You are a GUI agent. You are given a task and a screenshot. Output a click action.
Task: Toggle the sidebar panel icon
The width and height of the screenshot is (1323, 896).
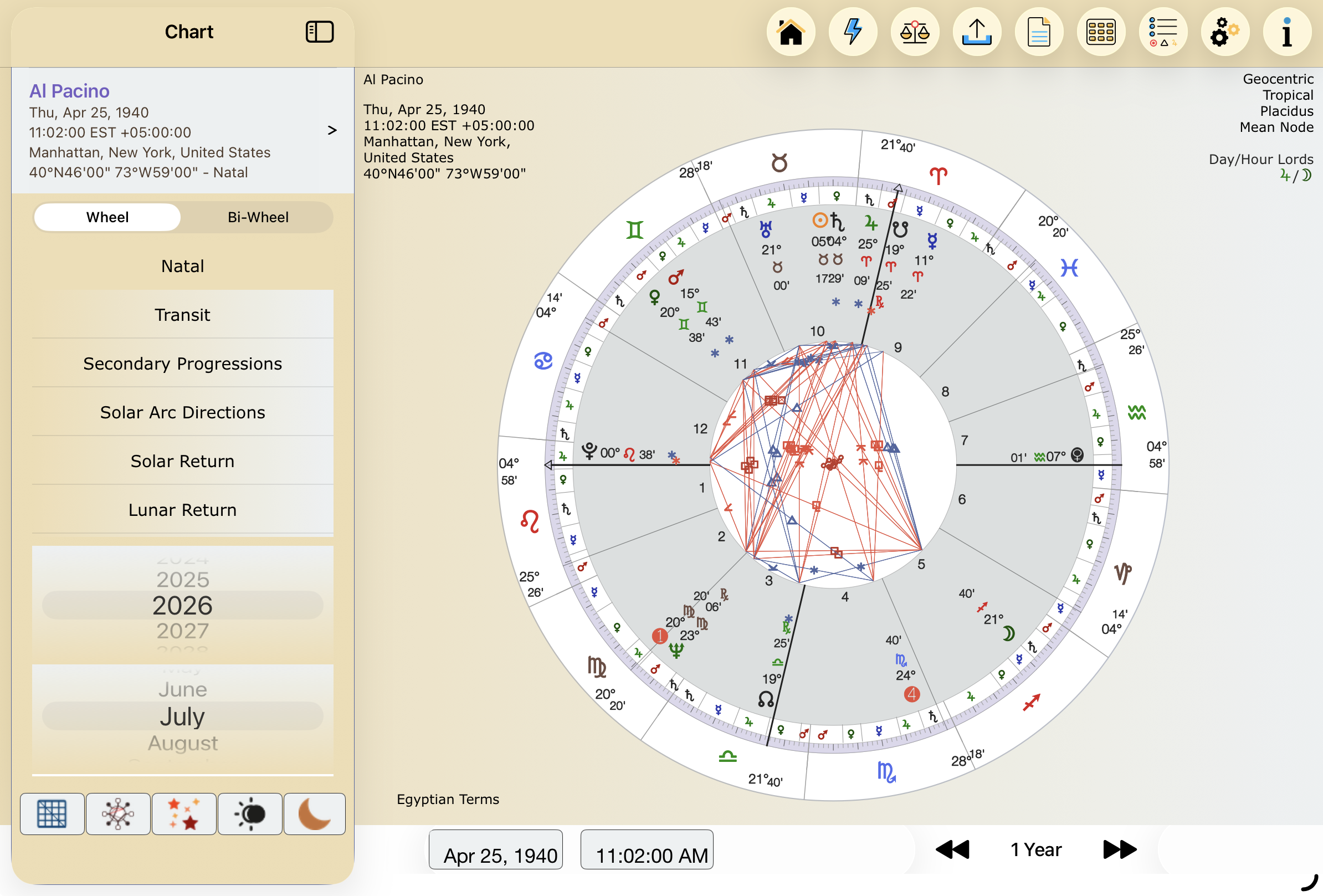click(x=319, y=32)
